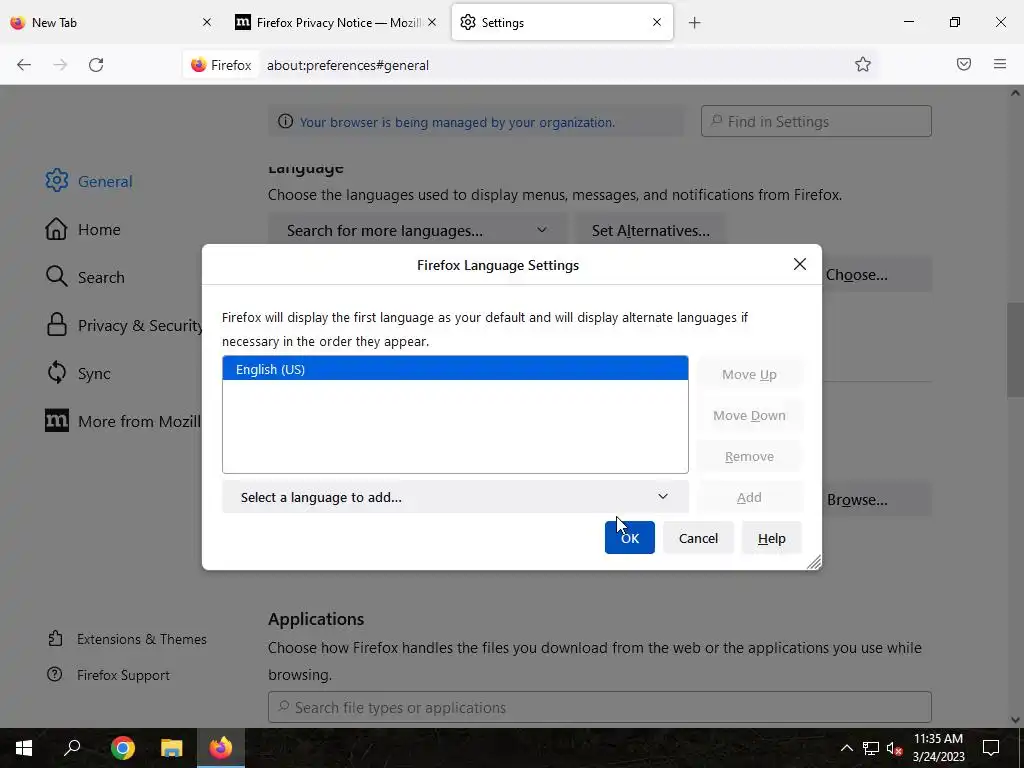
Task: Click the Firefox taskbar icon
Action: tap(221, 748)
